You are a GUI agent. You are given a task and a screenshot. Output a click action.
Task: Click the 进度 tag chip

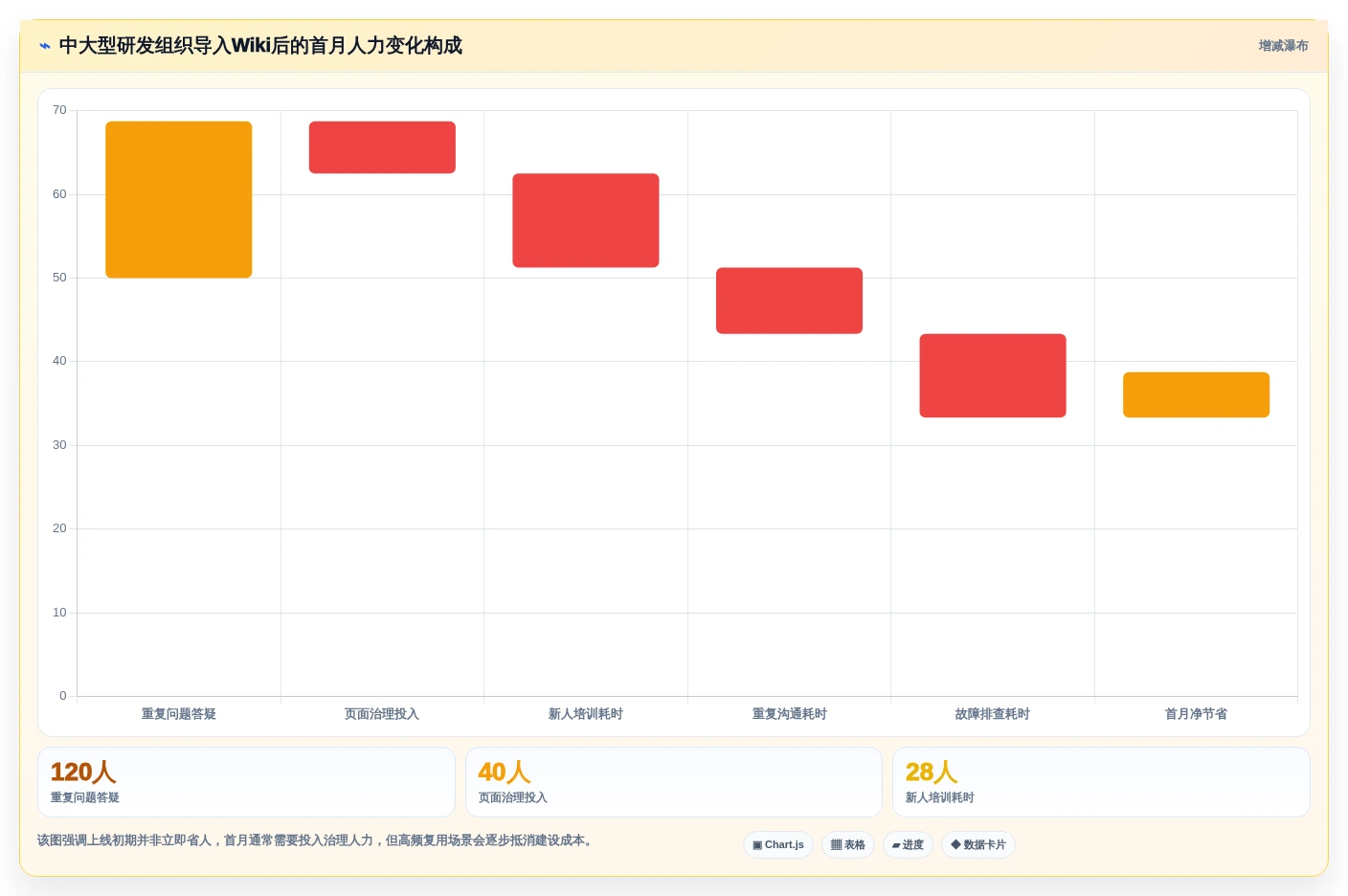click(908, 845)
